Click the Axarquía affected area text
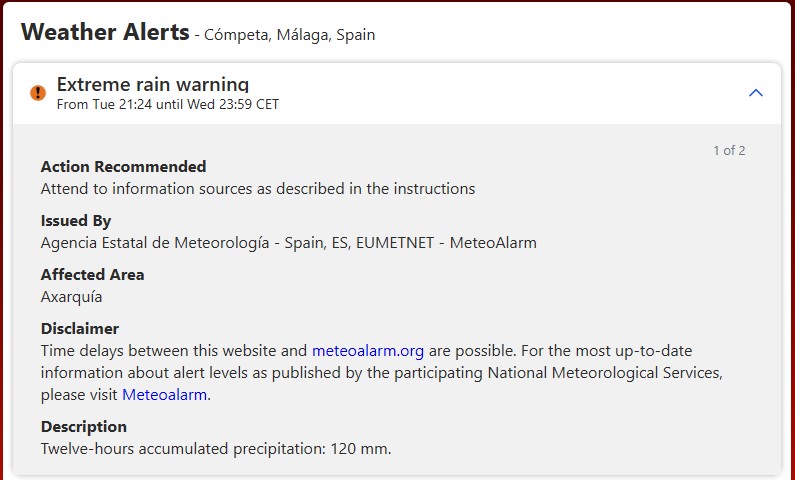The height and width of the screenshot is (480, 795). point(71,297)
